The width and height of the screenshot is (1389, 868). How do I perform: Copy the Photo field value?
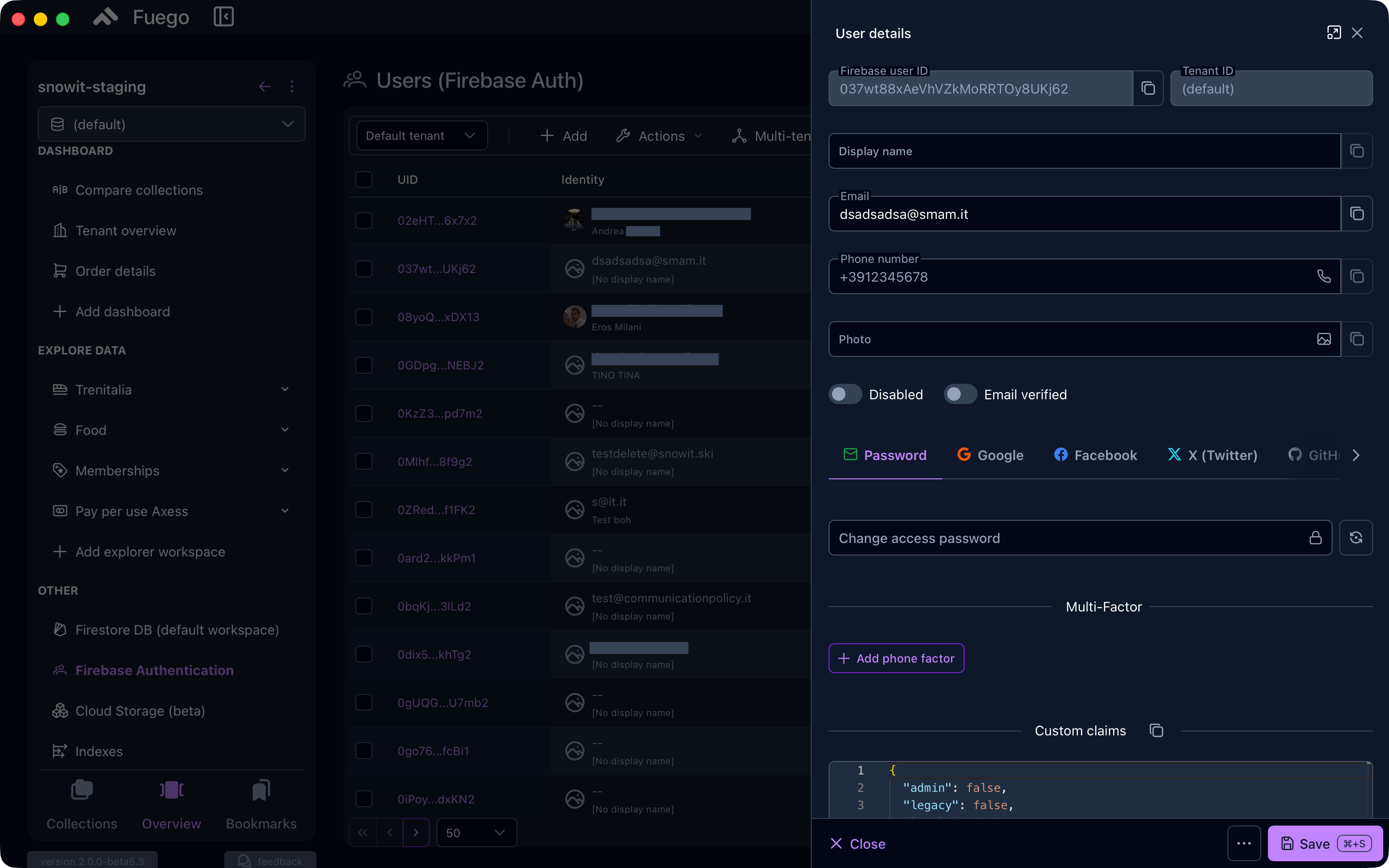tap(1356, 339)
